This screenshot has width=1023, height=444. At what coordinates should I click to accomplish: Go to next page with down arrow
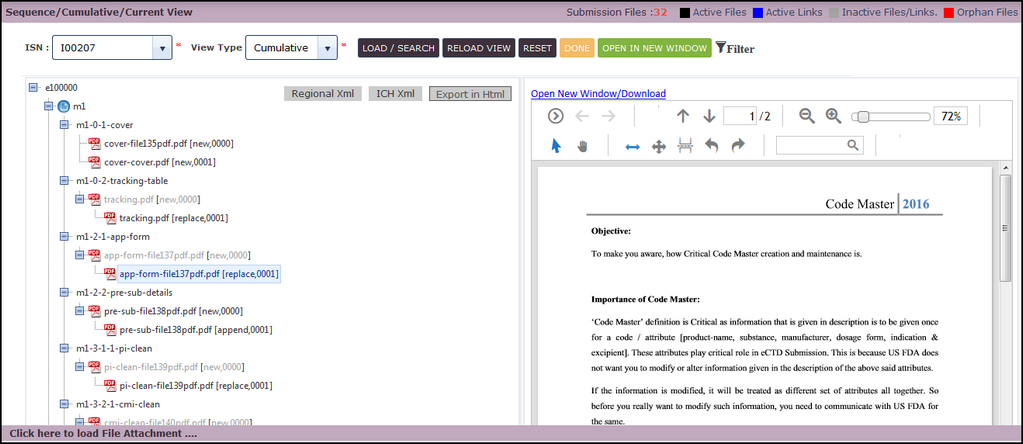[x=709, y=116]
